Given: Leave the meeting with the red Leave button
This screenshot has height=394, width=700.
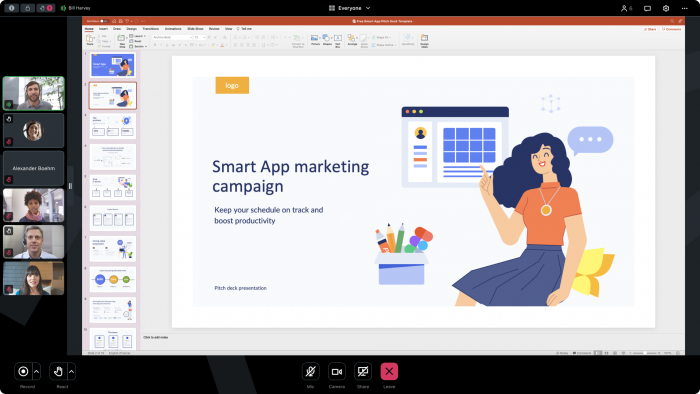Looking at the screenshot, I should tap(389, 371).
